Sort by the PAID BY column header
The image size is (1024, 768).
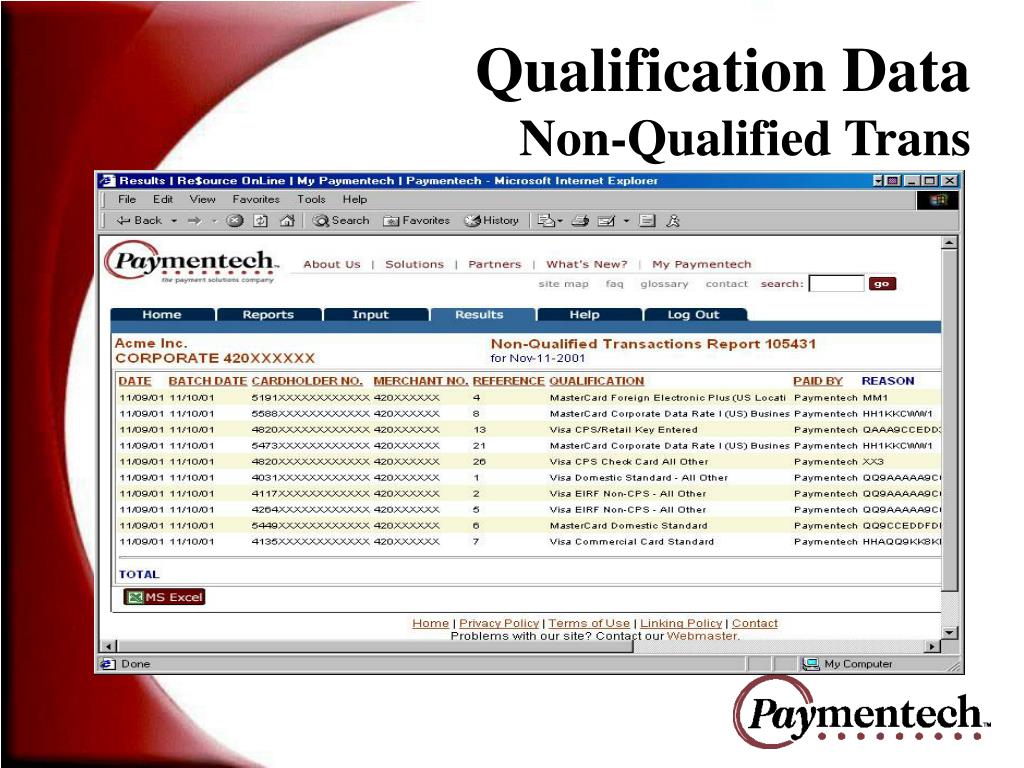[818, 381]
